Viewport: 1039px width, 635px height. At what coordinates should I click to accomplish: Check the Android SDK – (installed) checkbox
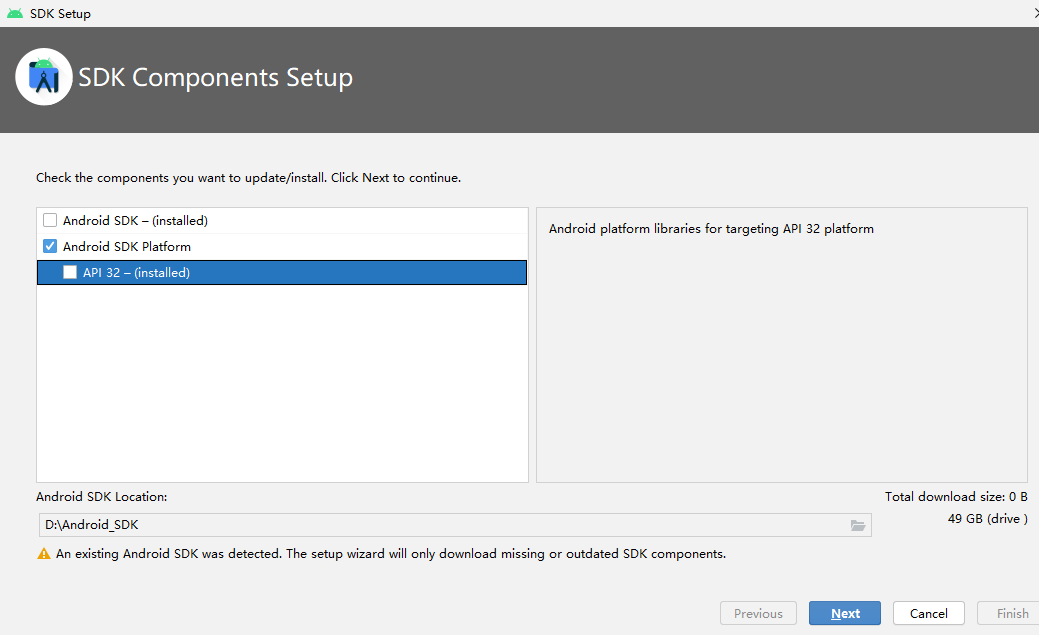(50, 220)
